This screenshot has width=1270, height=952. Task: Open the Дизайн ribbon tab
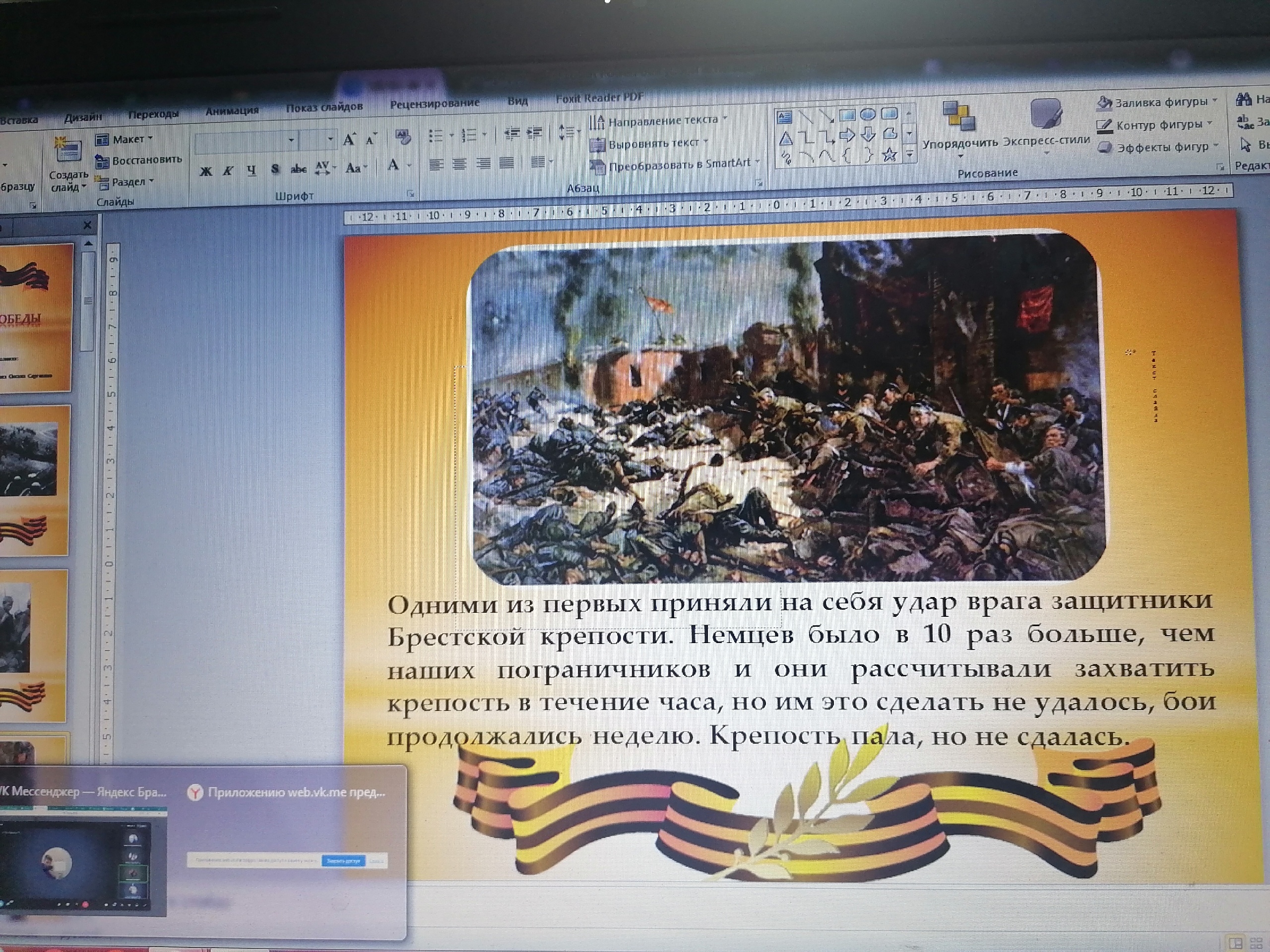[83, 117]
